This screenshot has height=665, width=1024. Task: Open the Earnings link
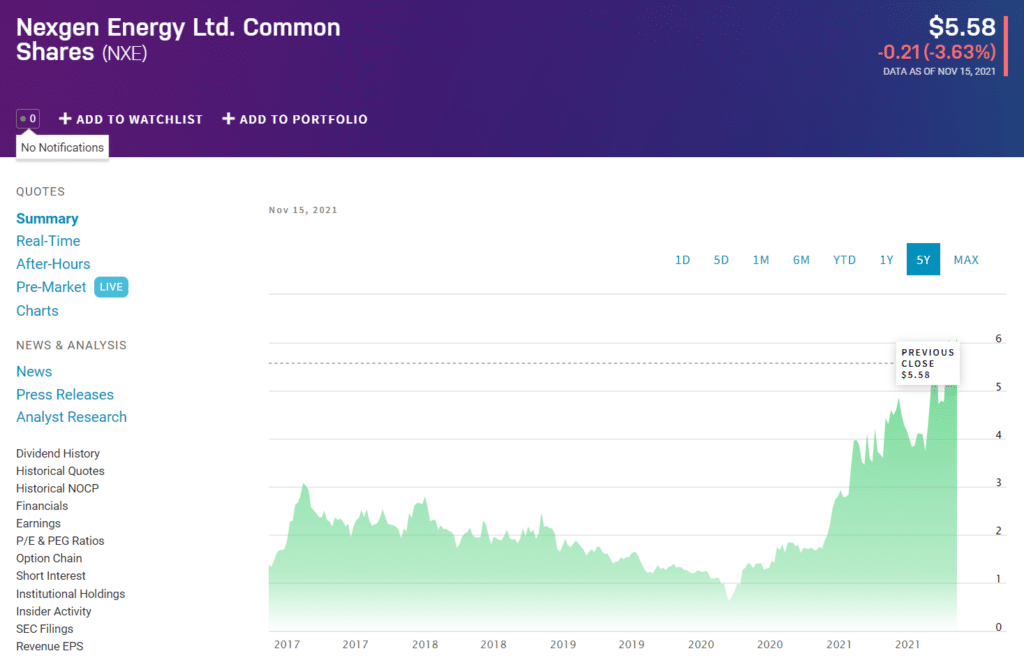coord(39,523)
